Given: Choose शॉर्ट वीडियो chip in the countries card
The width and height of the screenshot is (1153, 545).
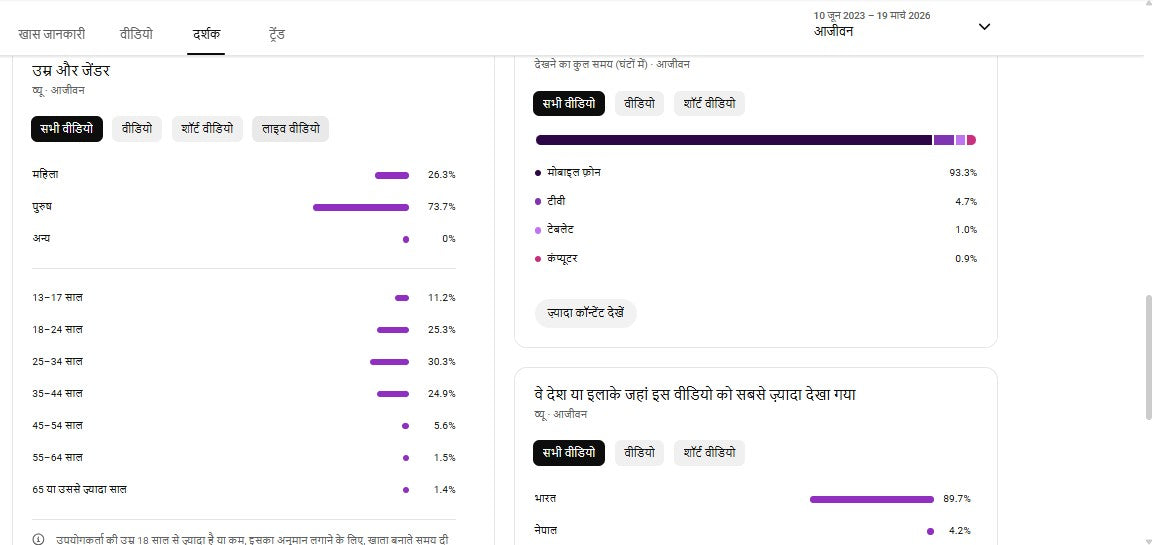Looking at the screenshot, I should pyautogui.click(x=709, y=453).
